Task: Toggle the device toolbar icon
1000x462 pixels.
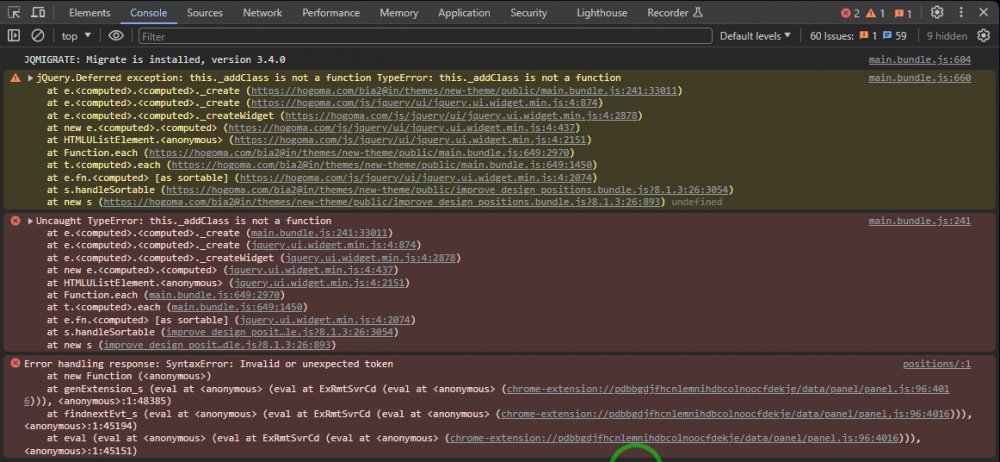Action: coord(37,13)
